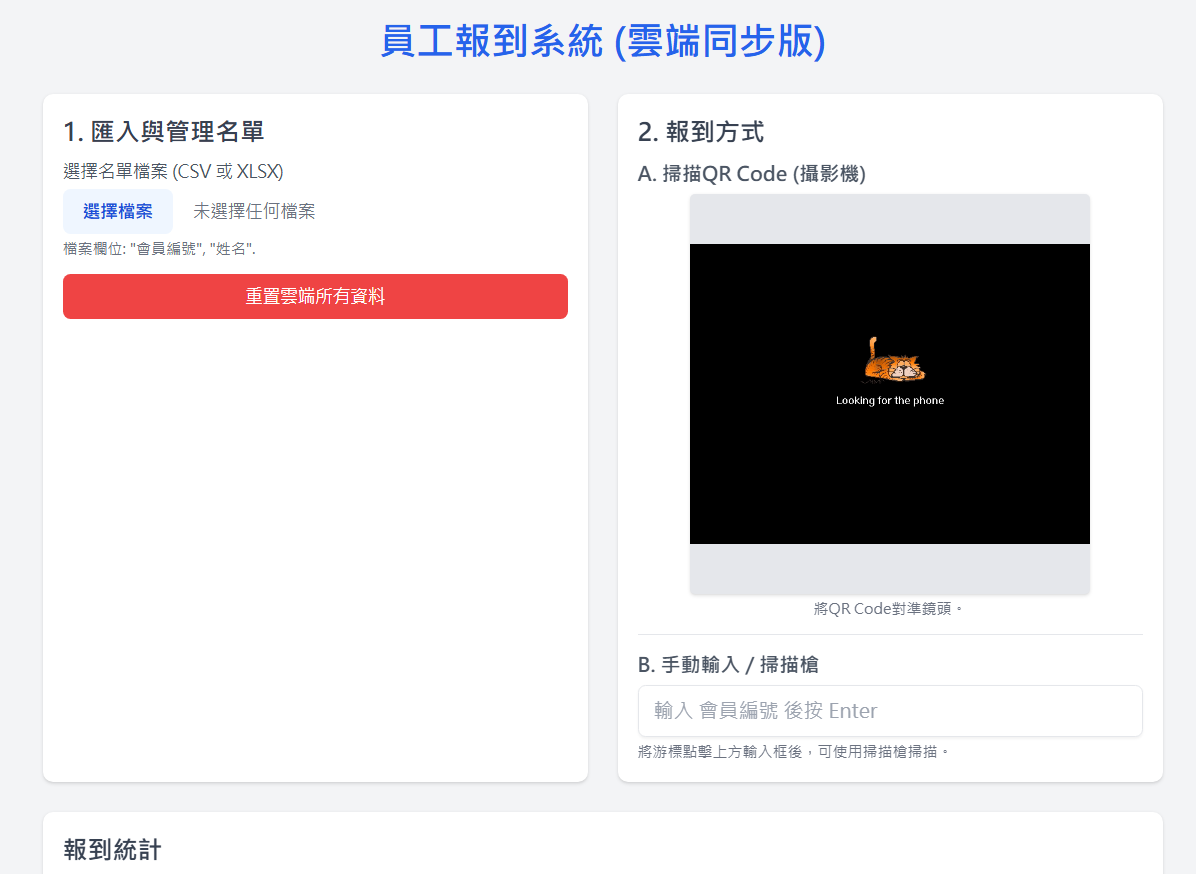
Task: Click the grey band above camera video
Action: click(x=889, y=219)
